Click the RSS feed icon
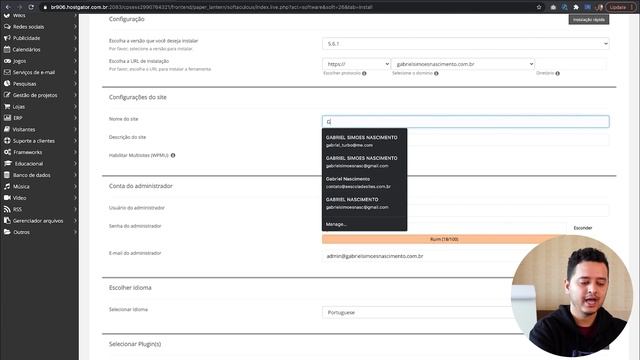The width and height of the screenshot is (640, 360). pos(7,209)
